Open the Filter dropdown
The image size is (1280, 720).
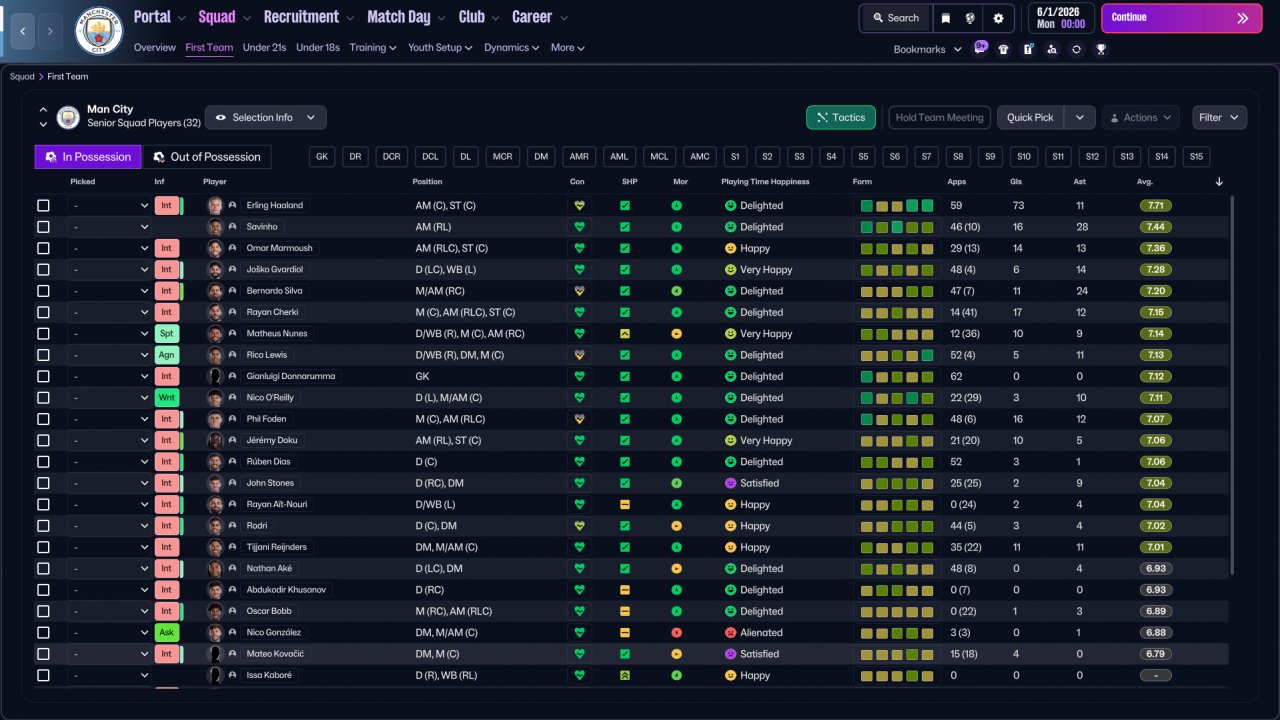pos(1219,117)
